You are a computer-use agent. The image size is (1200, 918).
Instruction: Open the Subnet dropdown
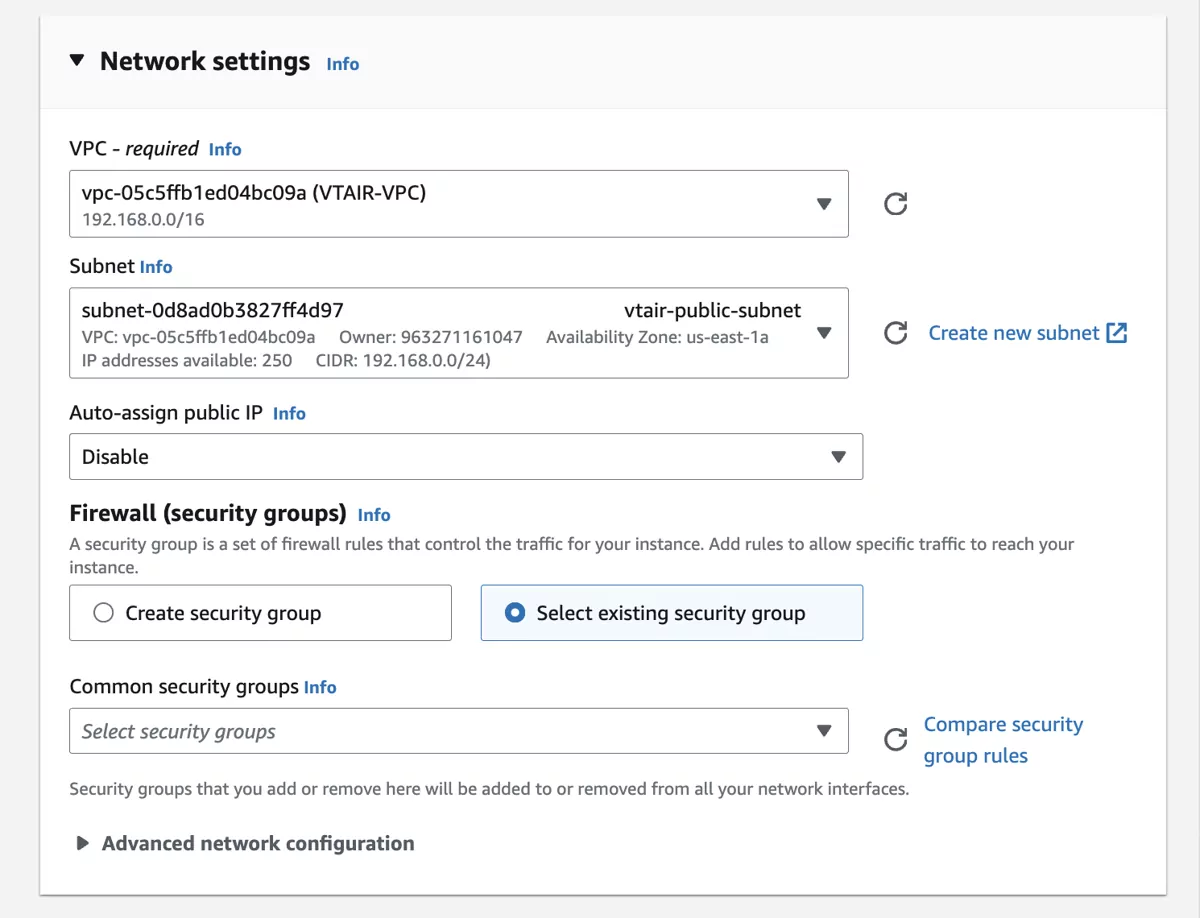pyautogui.click(x=824, y=333)
